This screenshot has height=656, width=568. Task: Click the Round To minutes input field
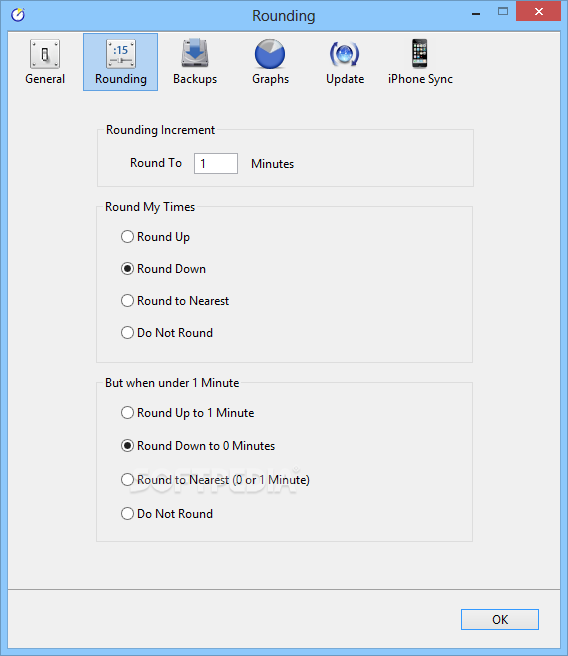pos(216,163)
